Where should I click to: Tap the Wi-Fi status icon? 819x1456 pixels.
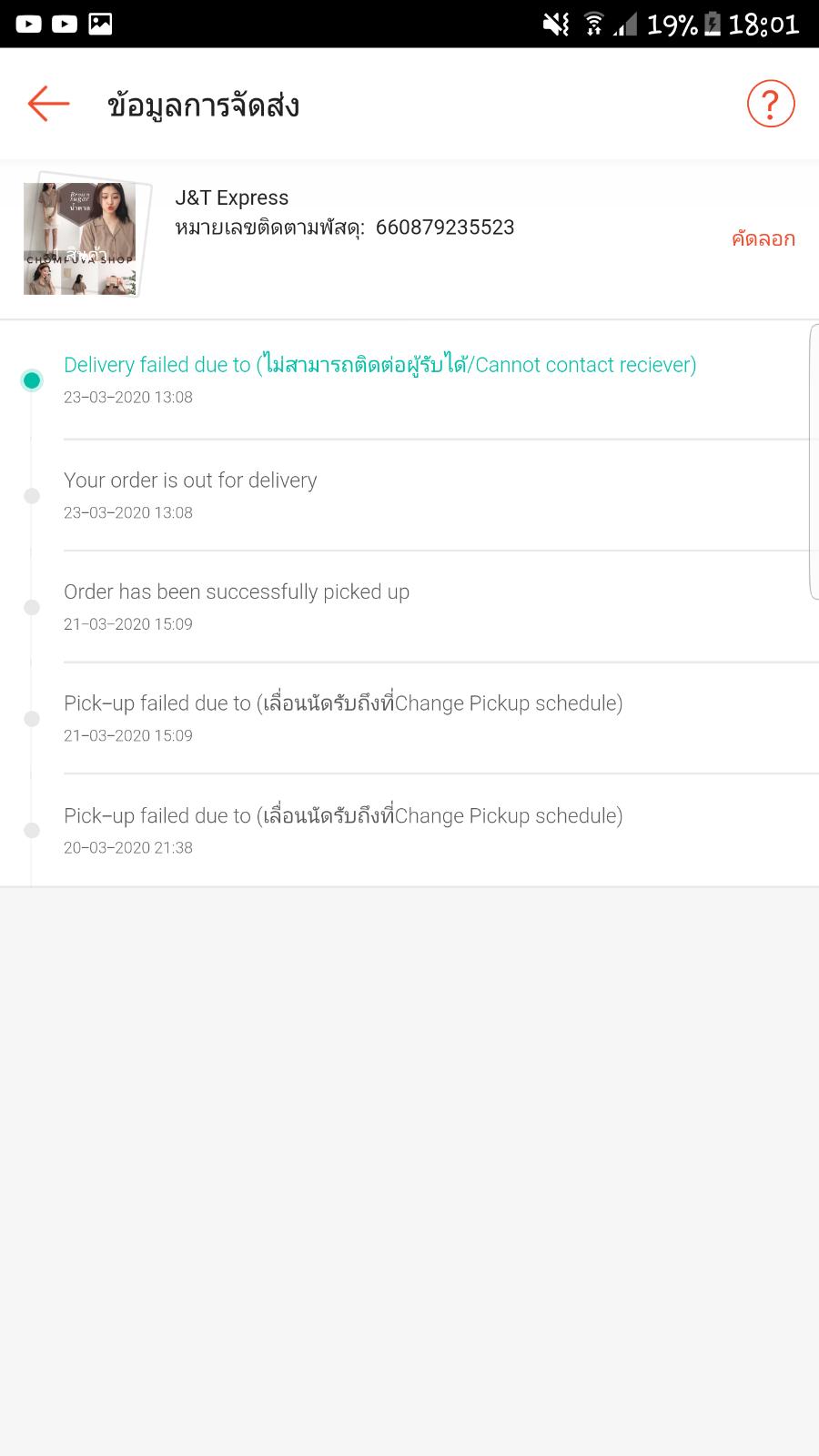coord(593,24)
